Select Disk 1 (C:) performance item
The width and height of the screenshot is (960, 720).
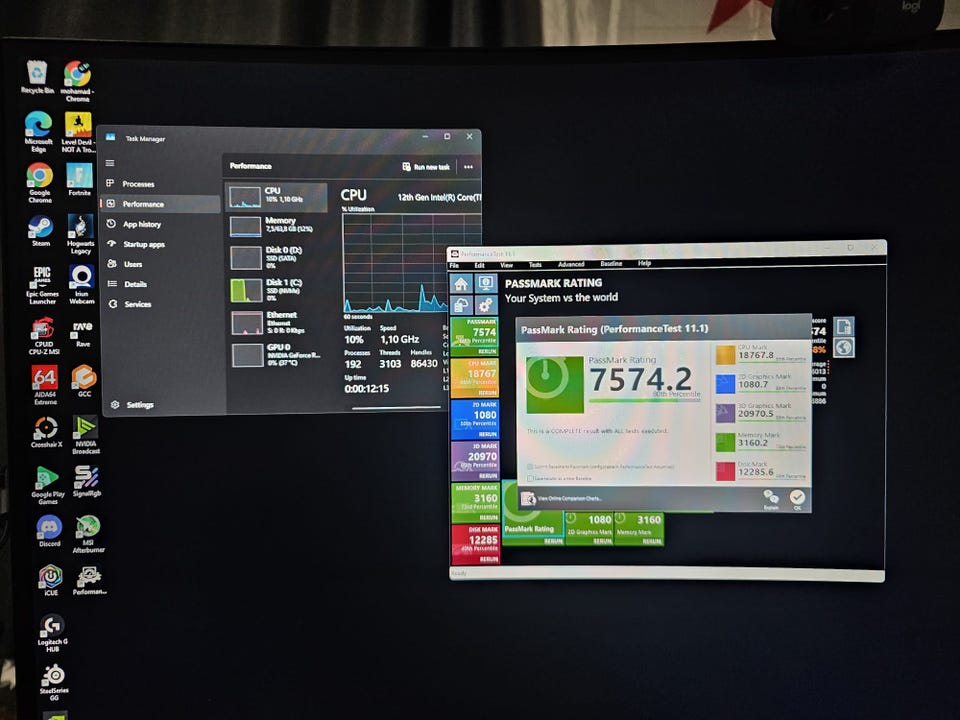(x=276, y=290)
